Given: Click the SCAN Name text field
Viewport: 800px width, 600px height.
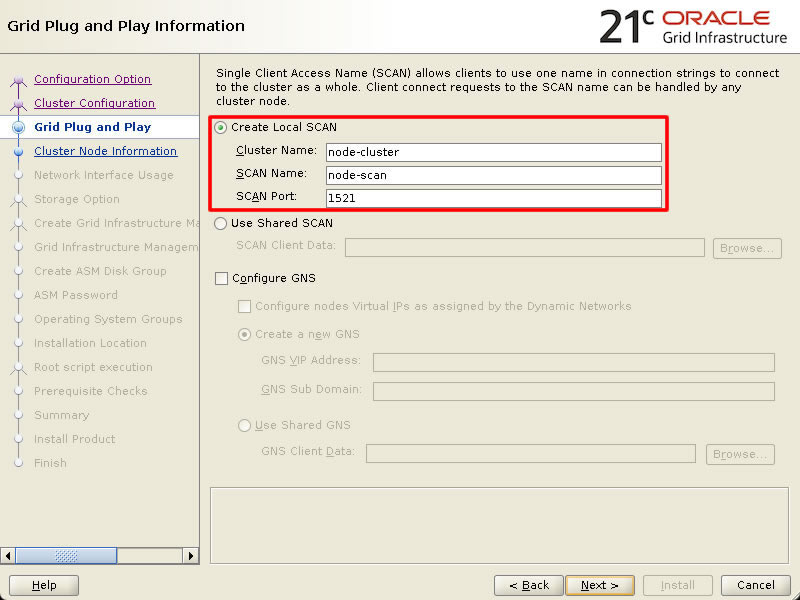Looking at the screenshot, I should (493, 175).
